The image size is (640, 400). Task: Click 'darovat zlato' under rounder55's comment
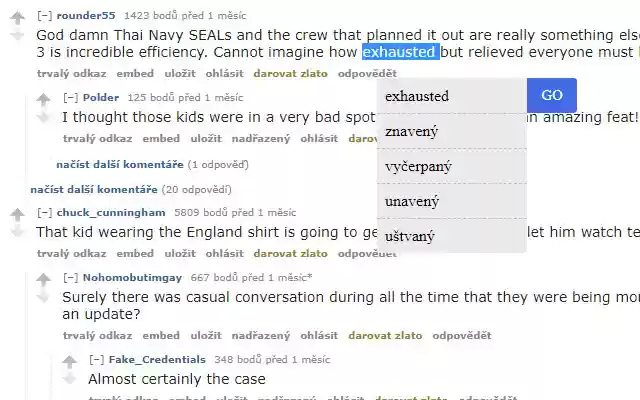point(290,73)
